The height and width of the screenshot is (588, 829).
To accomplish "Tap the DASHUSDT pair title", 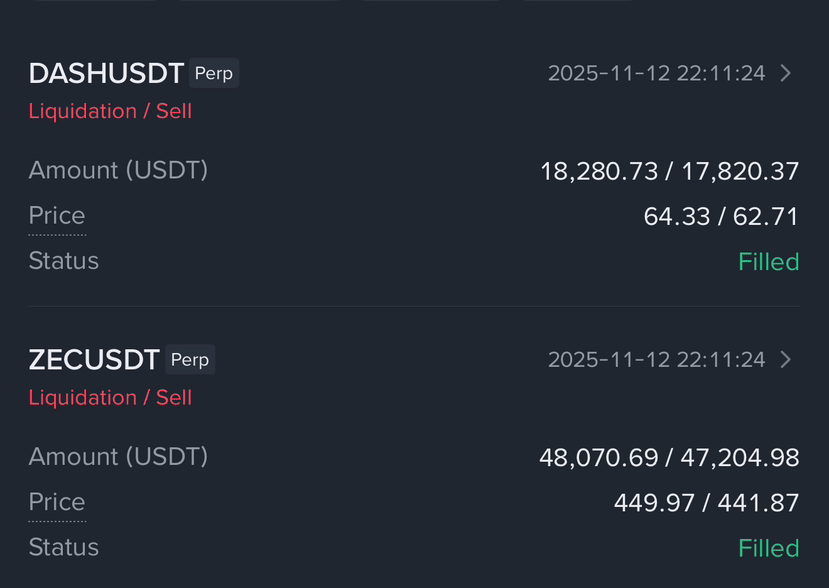I will pyautogui.click(x=106, y=73).
